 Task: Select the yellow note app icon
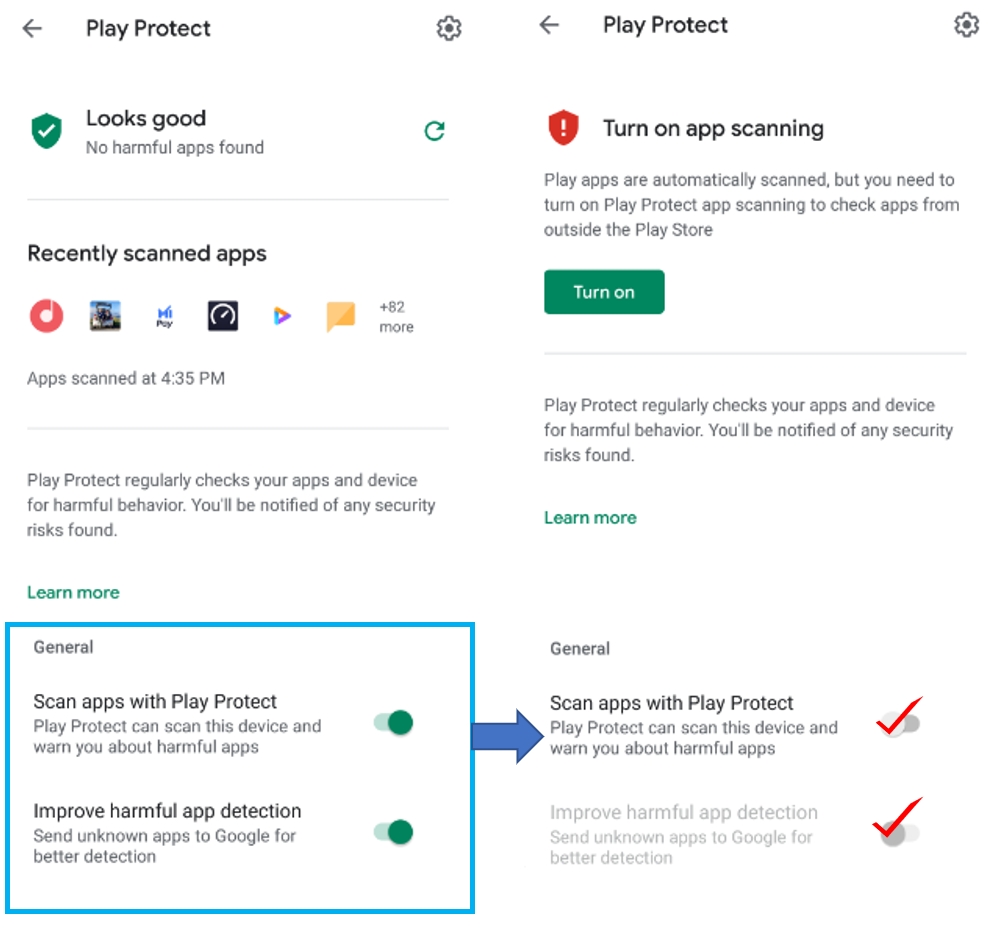[x=341, y=317]
